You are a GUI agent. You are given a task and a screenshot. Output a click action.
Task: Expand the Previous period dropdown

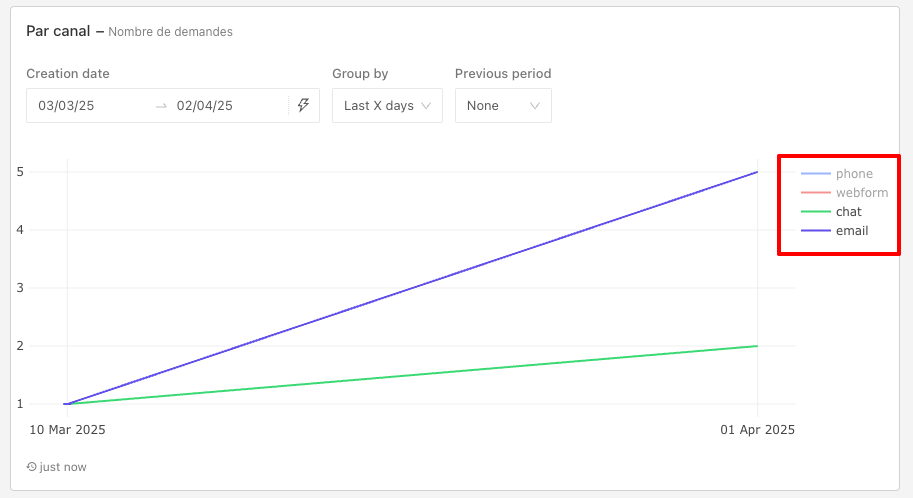[503, 105]
